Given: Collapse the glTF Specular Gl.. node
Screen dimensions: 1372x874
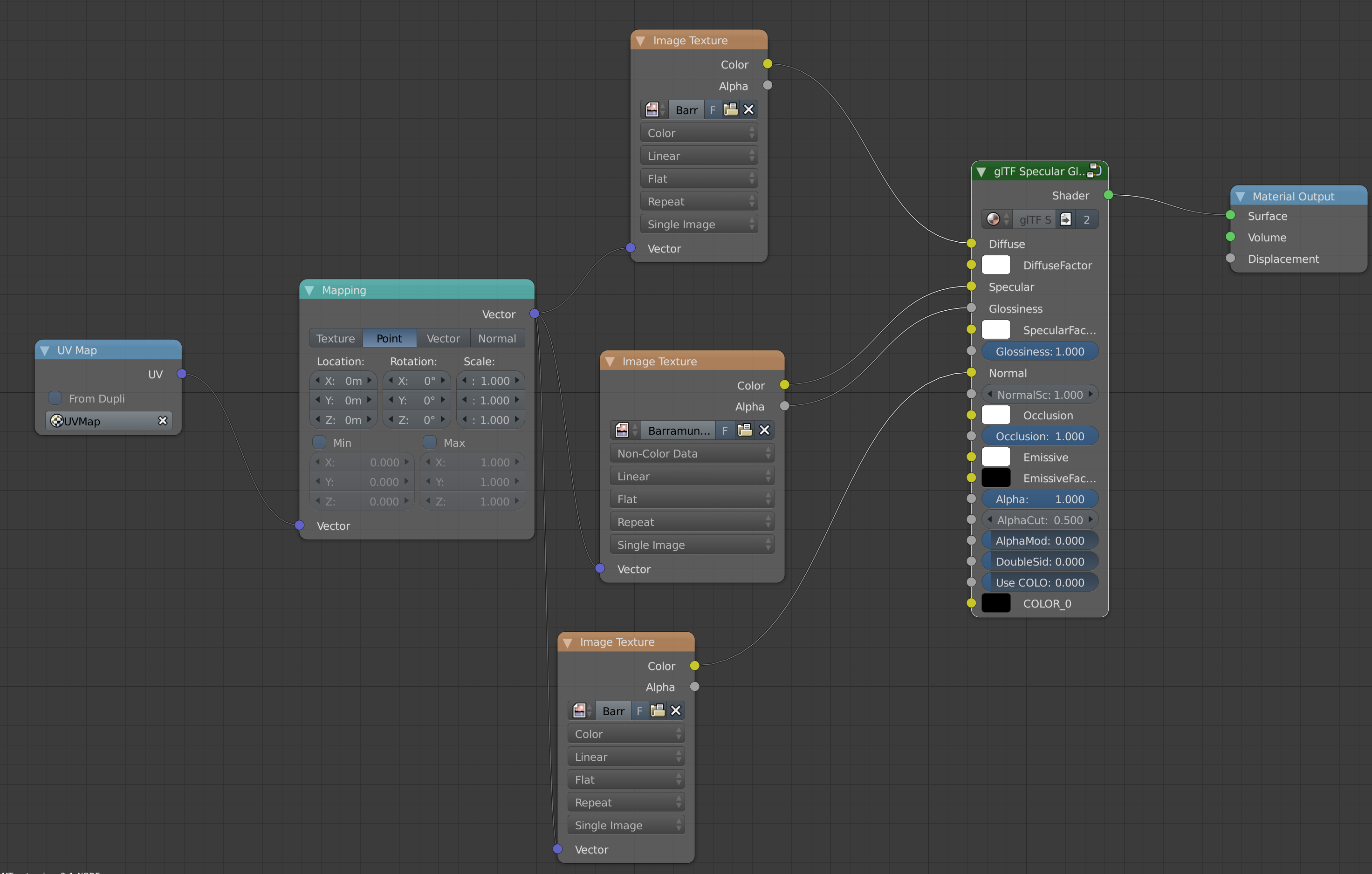Looking at the screenshot, I should 981,171.
